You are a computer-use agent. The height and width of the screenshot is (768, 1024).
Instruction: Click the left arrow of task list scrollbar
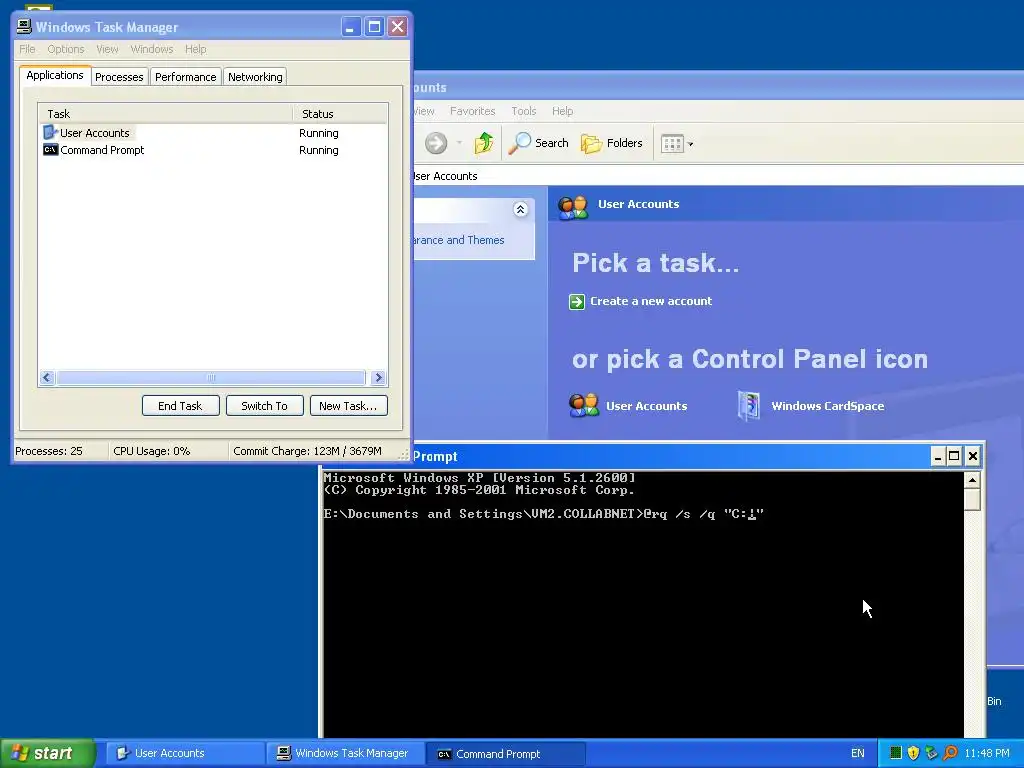(x=47, y=377)
